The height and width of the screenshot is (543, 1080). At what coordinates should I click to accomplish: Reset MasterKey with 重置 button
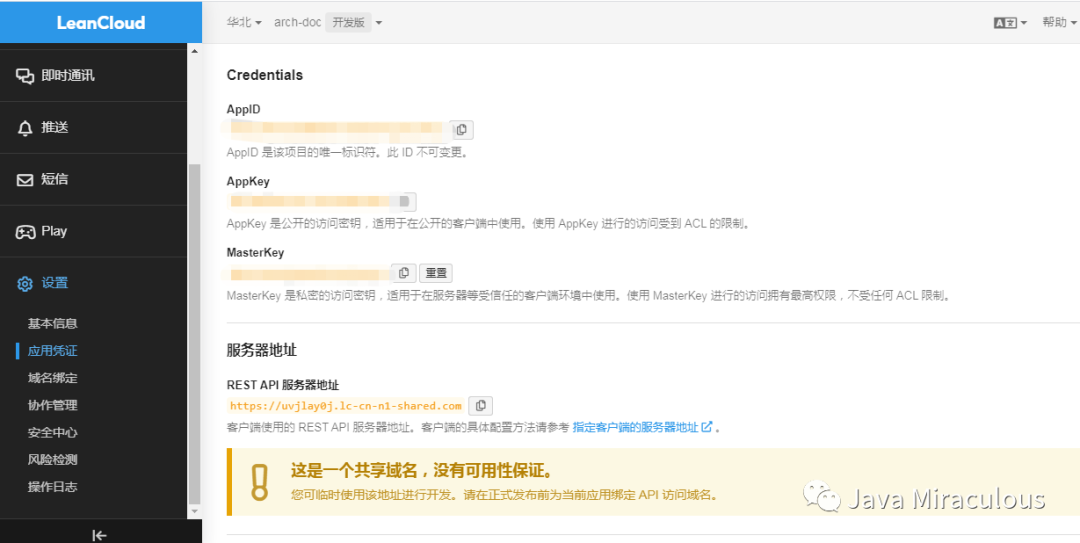pos(435,273)
